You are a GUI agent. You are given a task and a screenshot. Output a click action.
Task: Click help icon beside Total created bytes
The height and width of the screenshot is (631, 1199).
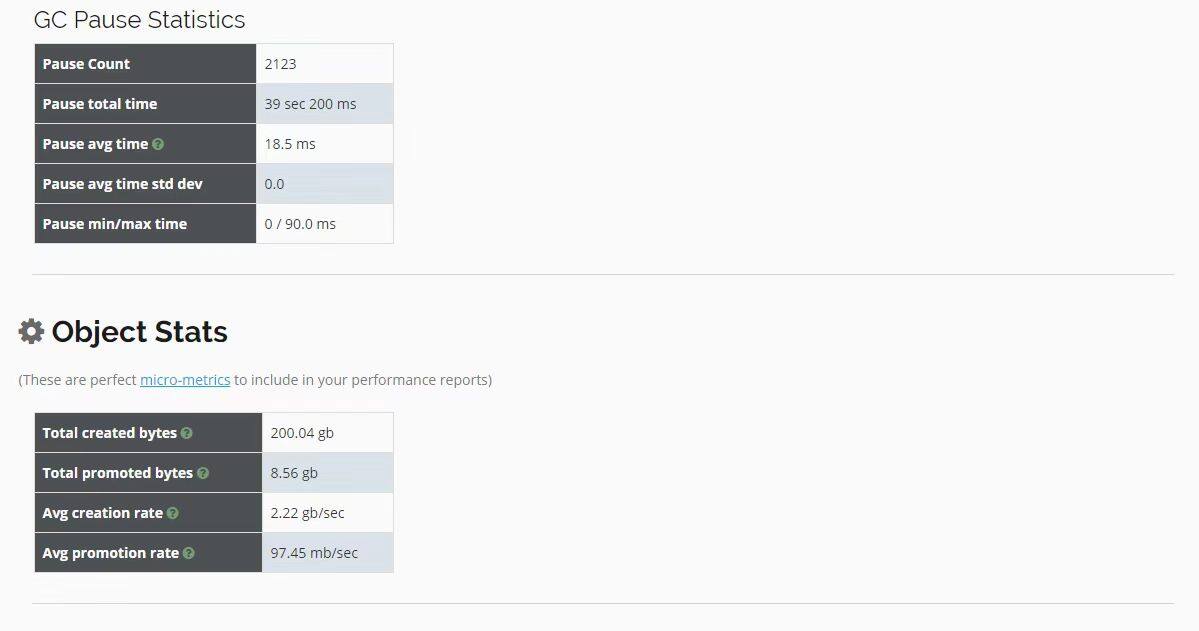point(187,433)
